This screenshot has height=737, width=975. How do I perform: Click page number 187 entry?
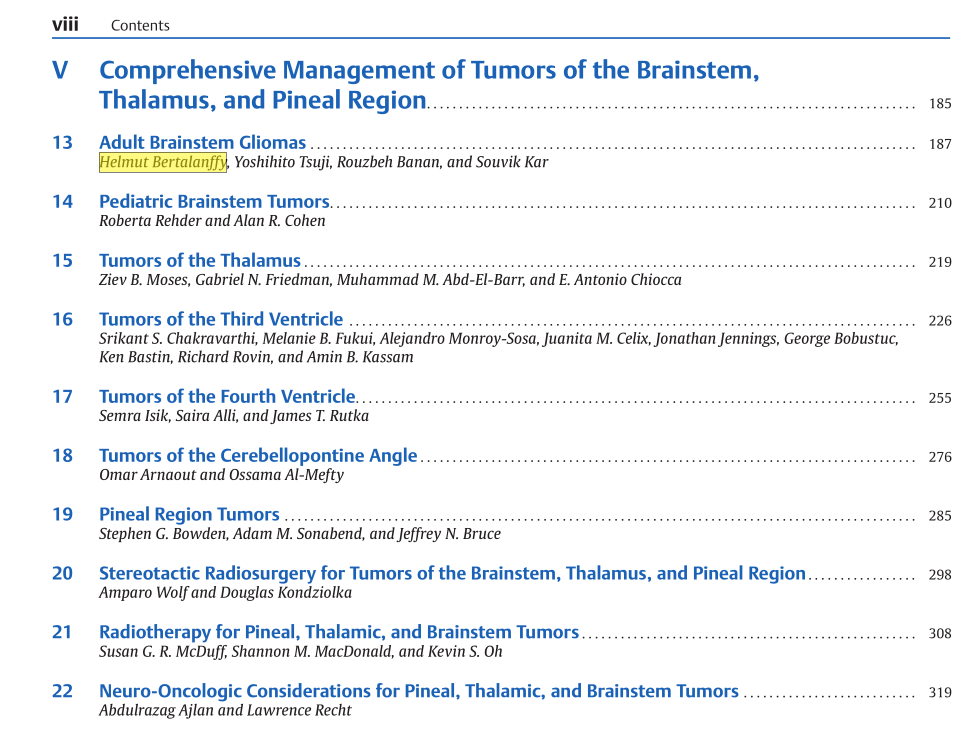[x=939, y=144]
